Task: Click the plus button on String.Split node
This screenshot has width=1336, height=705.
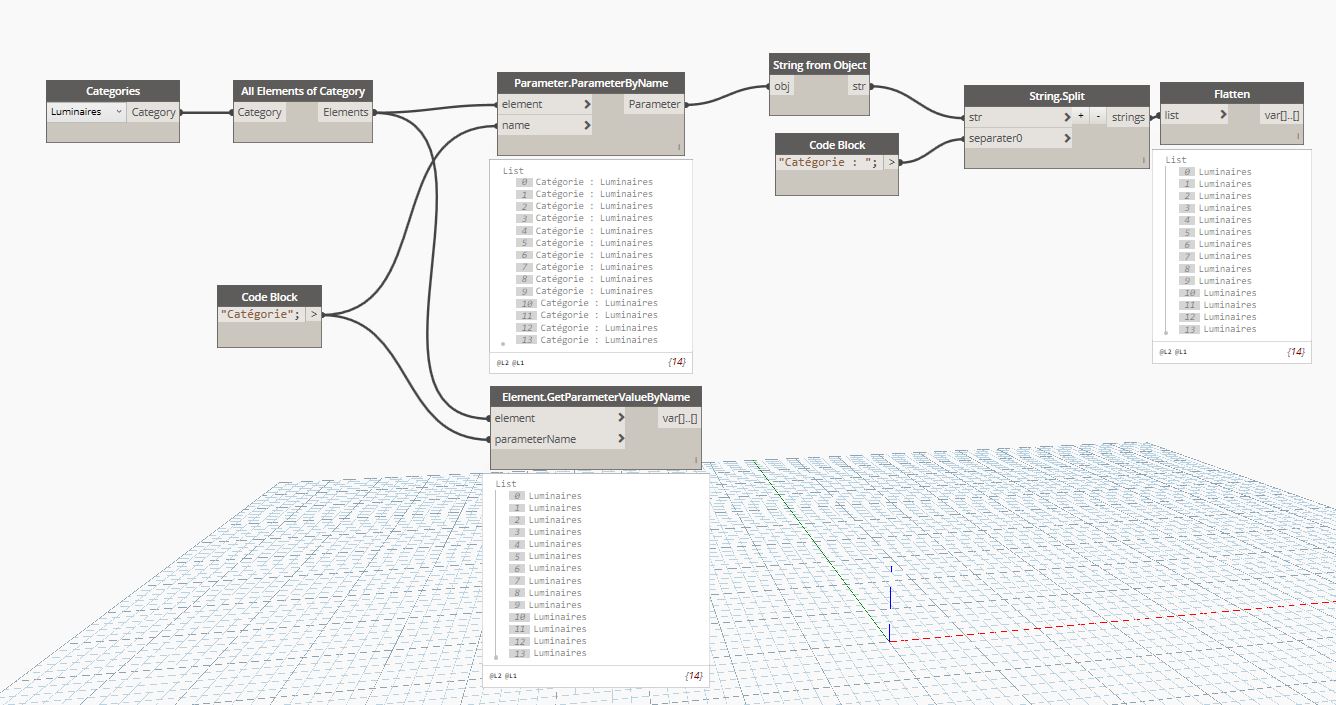Action: pos(1082,117)
